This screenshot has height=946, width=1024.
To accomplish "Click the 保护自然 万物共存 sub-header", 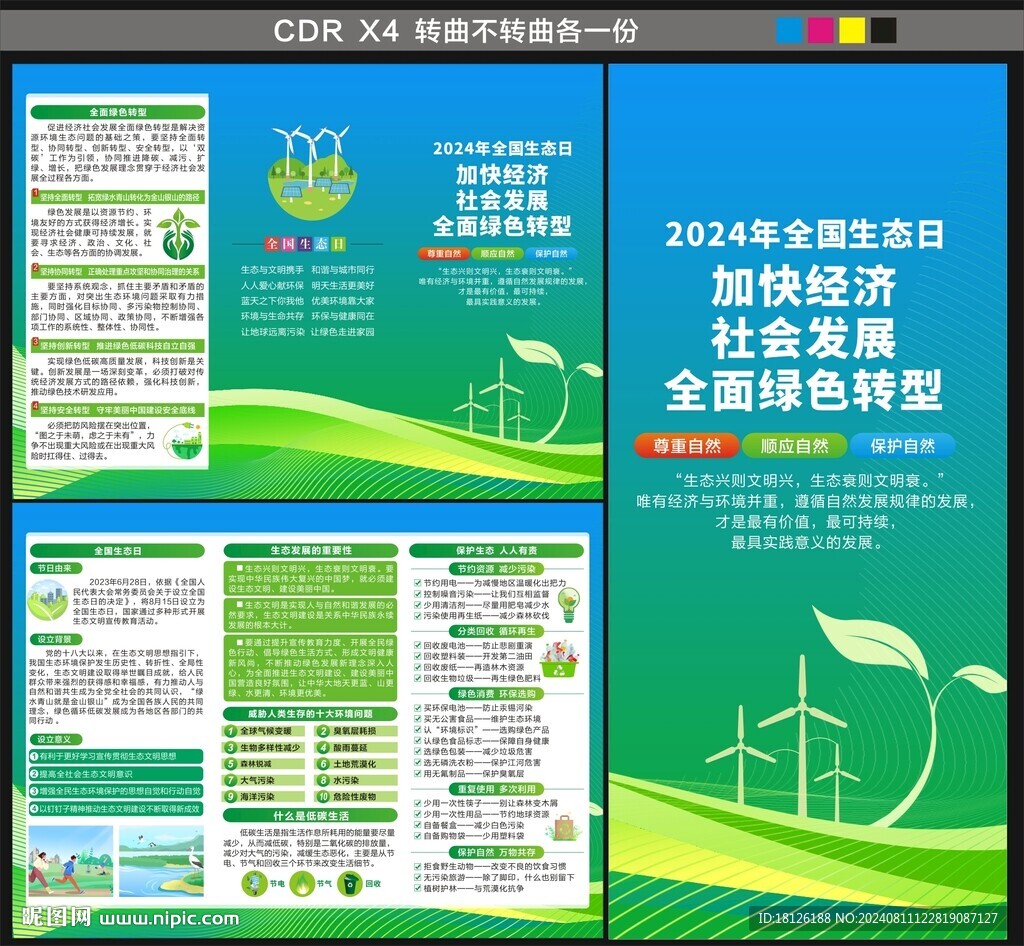I will pyautogui.click(x=496, y=852).
